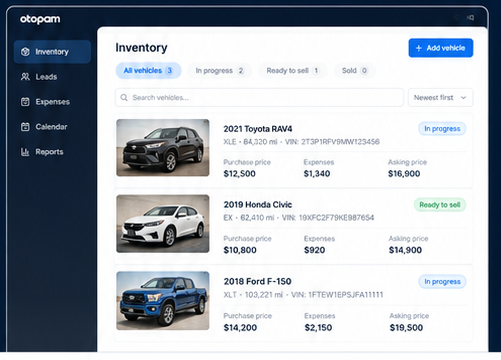Go to Expenses section
This screenshot has height=360, width=501.
coord(52,102)
